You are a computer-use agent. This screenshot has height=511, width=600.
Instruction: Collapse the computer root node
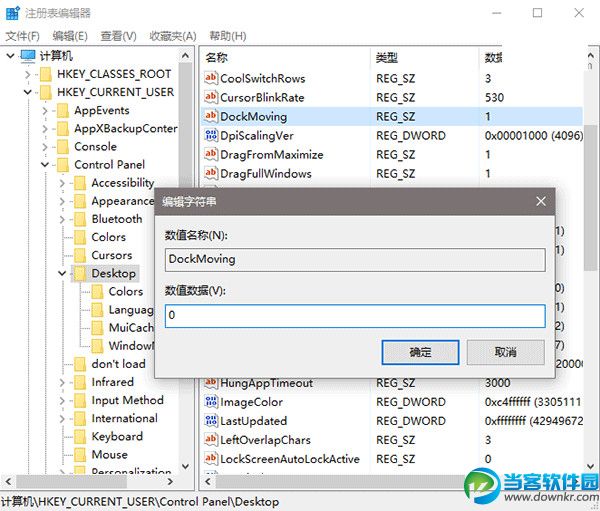click(10, 56)
